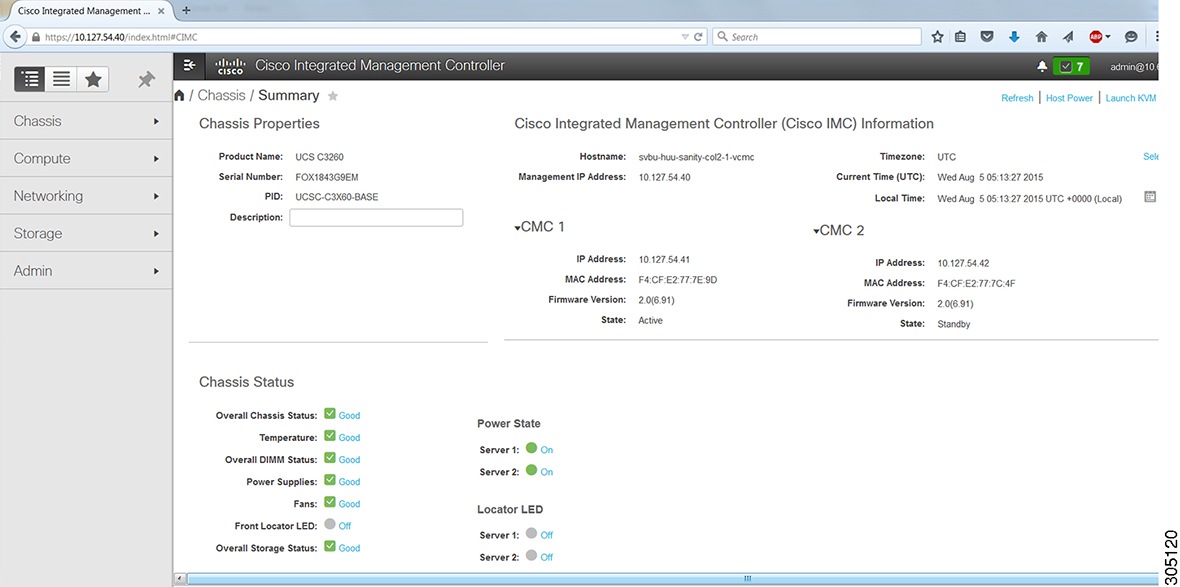Click the navigation pane collapse icon
Viewport: 1180px width, 587px height.
(x=189, y=64)
